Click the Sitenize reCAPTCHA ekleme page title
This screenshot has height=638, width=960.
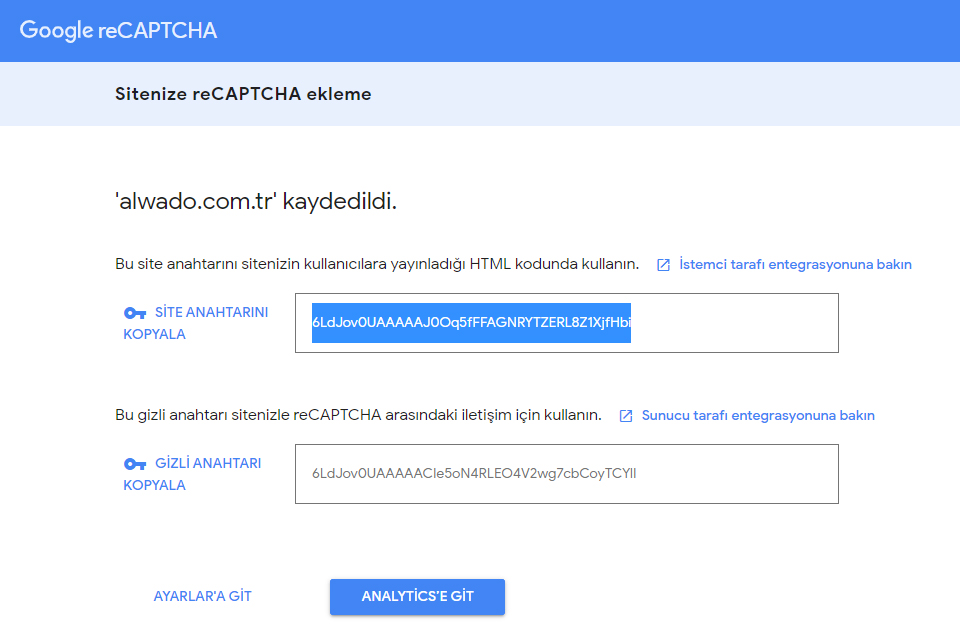243,94
